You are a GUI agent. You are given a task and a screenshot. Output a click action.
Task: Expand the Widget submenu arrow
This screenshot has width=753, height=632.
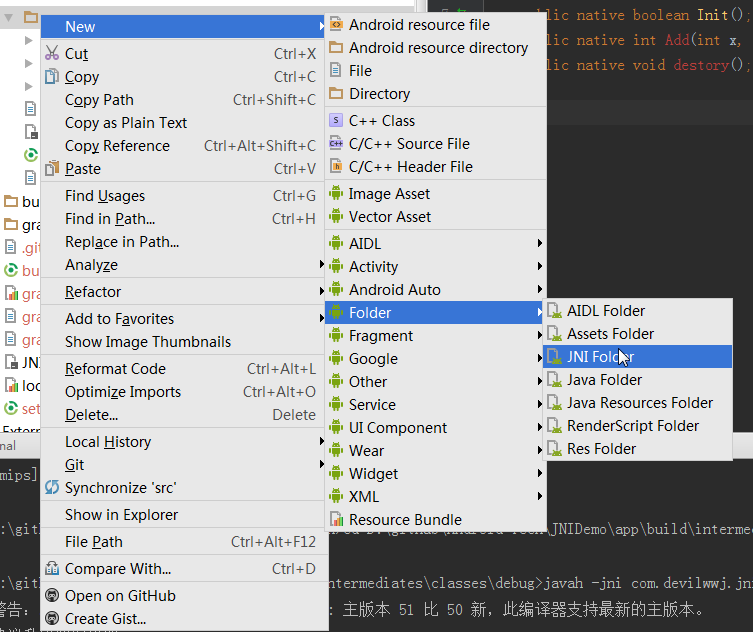[540, 474]
